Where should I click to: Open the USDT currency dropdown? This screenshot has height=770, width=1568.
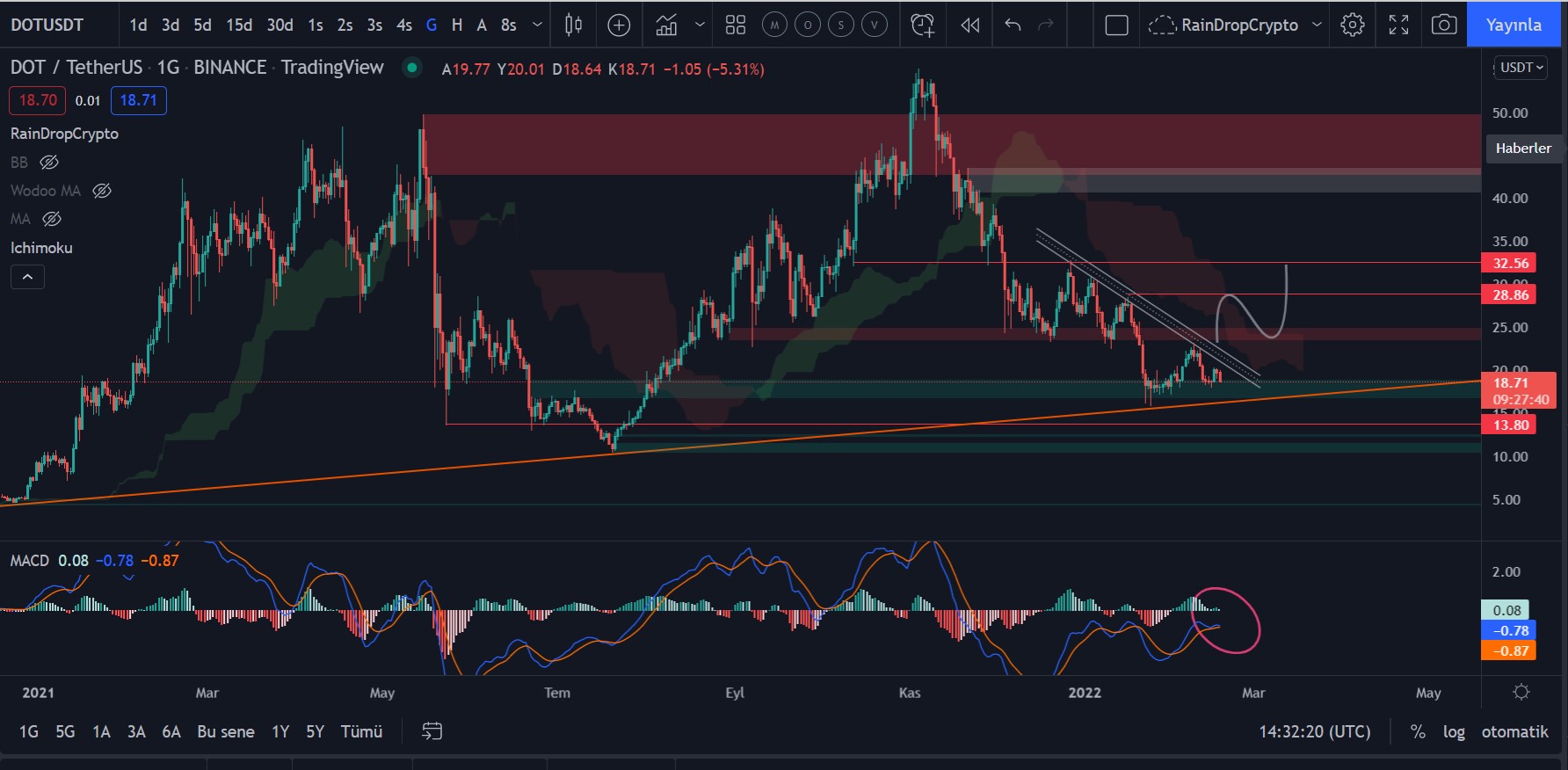[1521, 68]
